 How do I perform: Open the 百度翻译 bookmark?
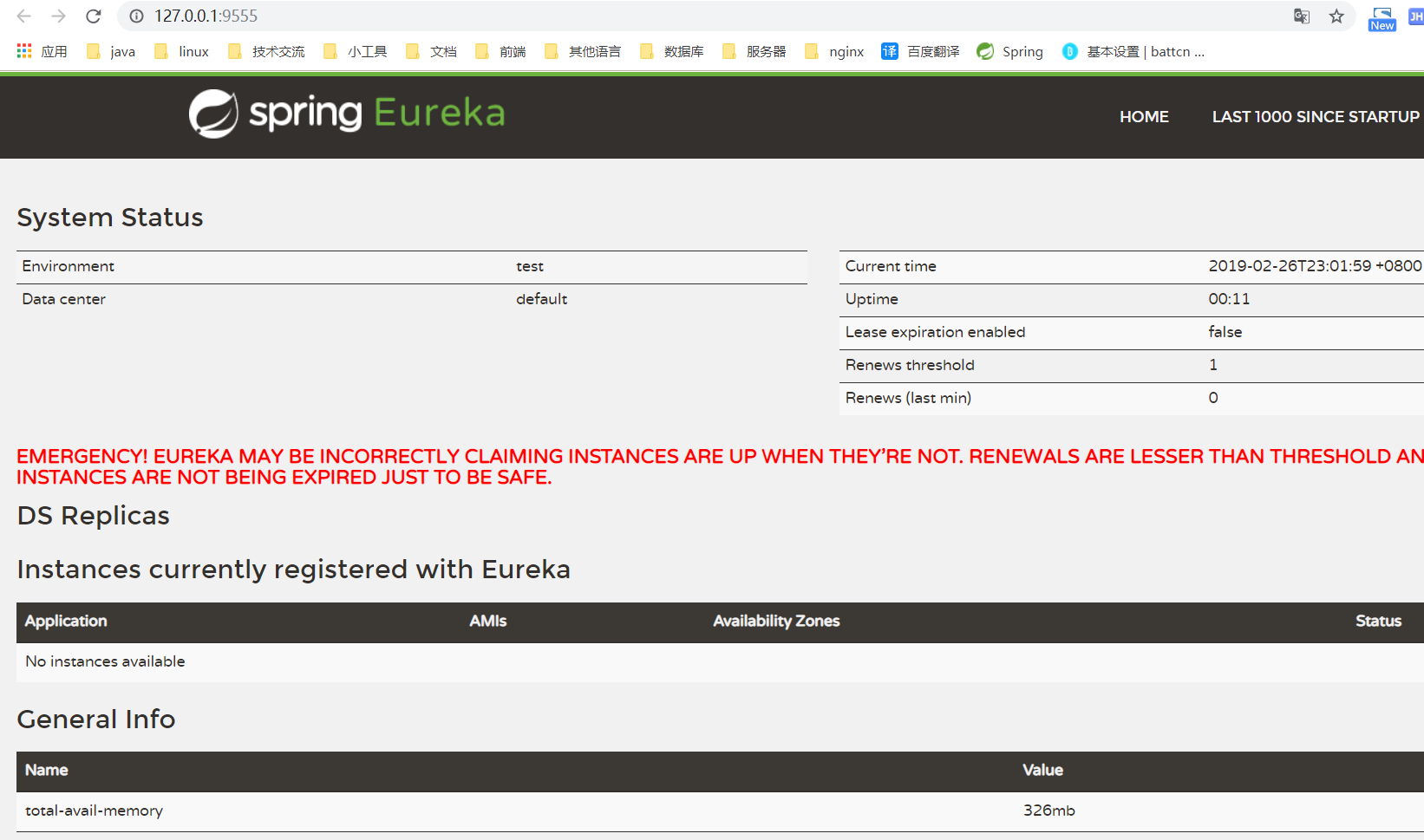[x=920, y=51]
